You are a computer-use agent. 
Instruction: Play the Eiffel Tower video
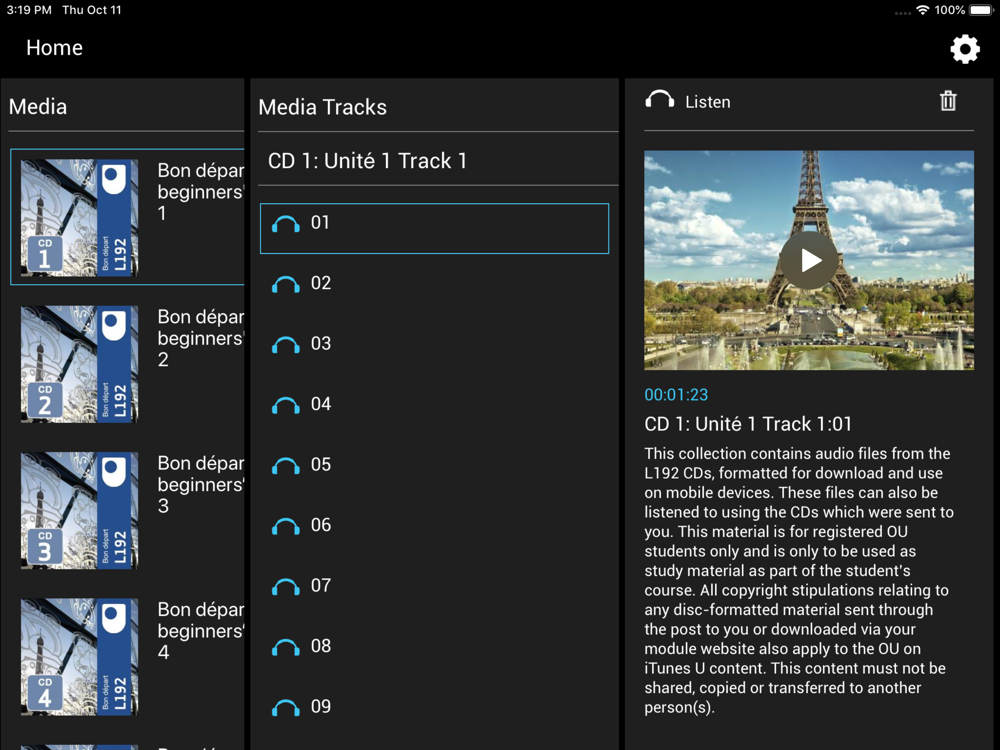[809, 260]
